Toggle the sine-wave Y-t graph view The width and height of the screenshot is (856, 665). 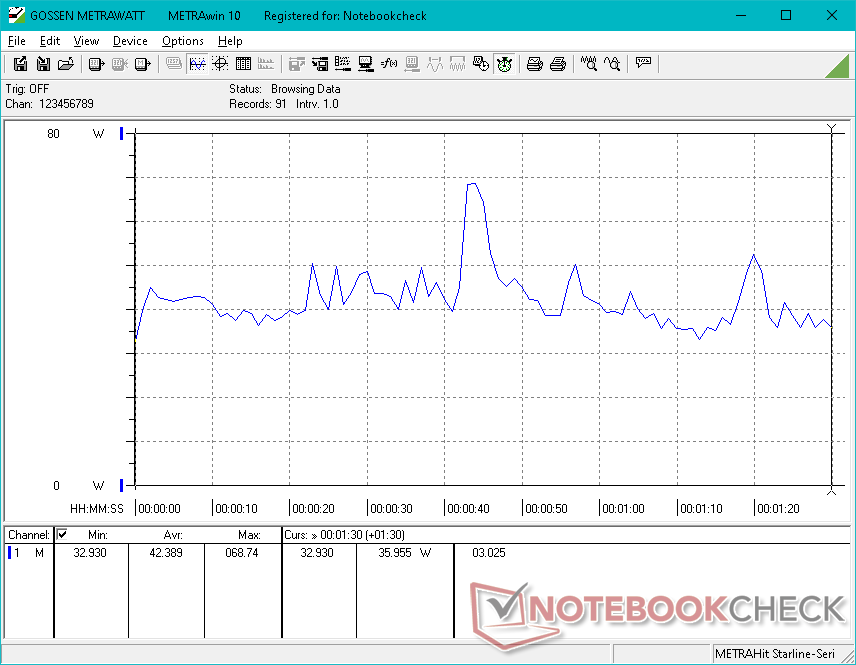[197, 64]
